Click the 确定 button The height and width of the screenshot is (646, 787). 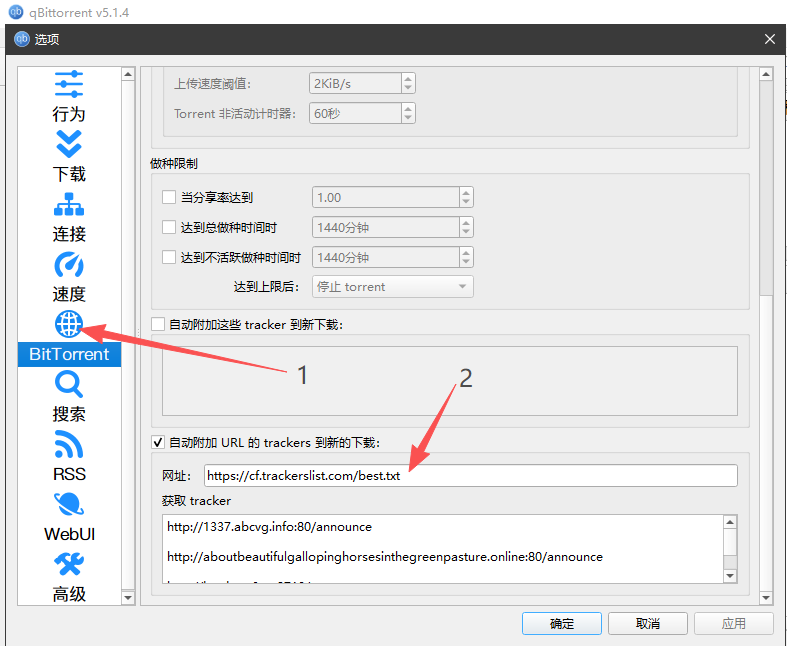coord(562,623)
